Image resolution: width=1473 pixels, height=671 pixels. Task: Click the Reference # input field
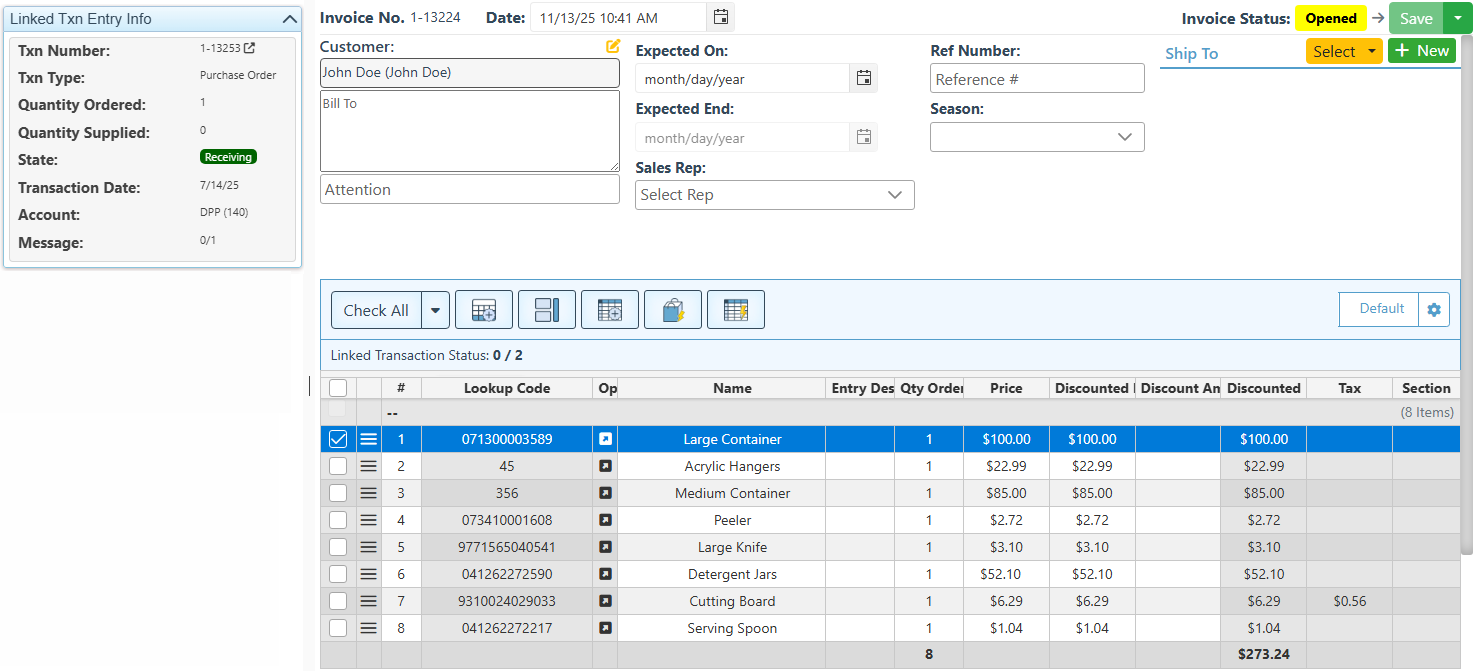point(1037,79)
